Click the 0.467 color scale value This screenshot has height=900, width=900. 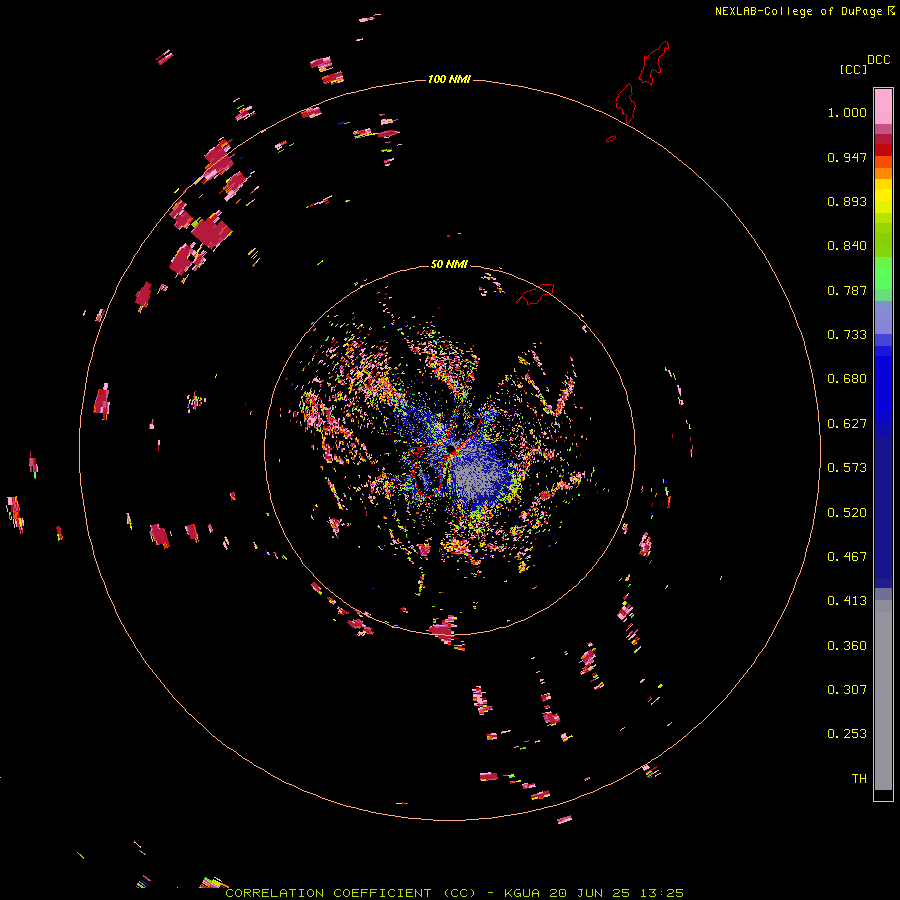click(847, 557)
